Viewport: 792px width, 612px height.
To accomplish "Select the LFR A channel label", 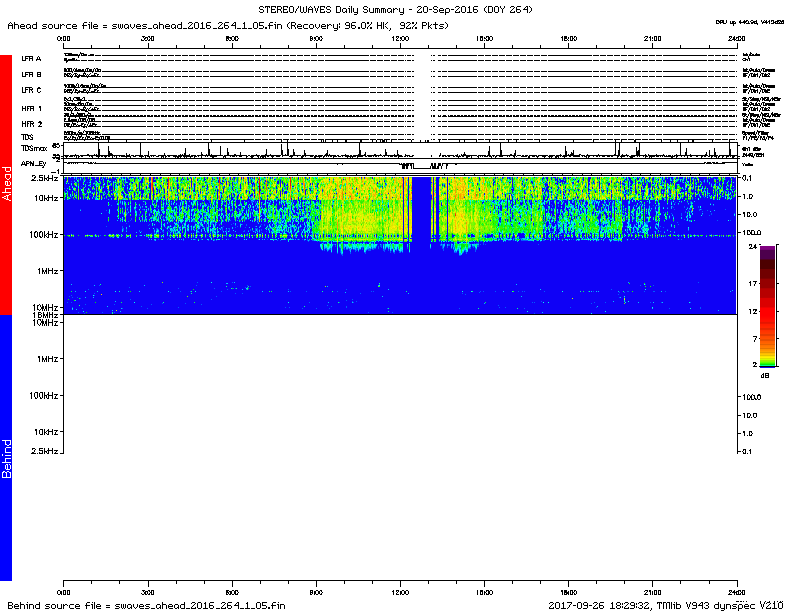I will [x=31, y=59].
